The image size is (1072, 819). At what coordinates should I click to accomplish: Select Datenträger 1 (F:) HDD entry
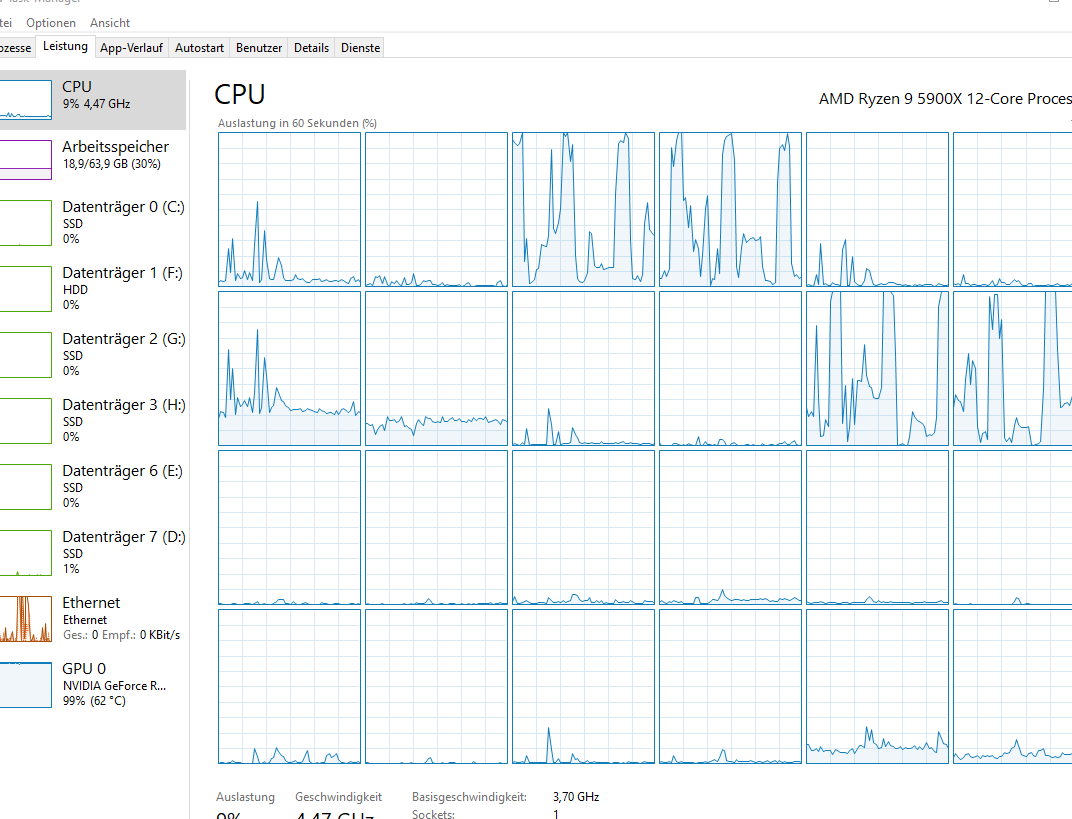[92, 288]
